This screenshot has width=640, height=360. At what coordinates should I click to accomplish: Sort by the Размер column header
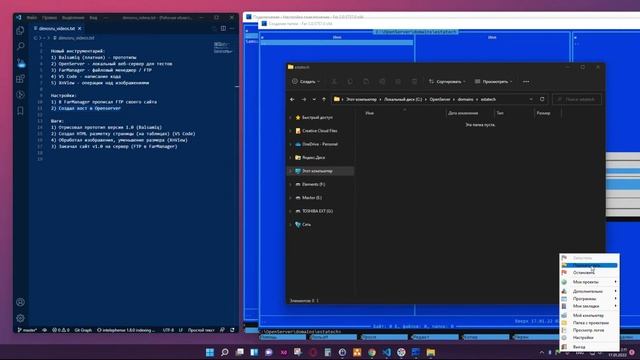pyautogui.click(x=543, y=113)
